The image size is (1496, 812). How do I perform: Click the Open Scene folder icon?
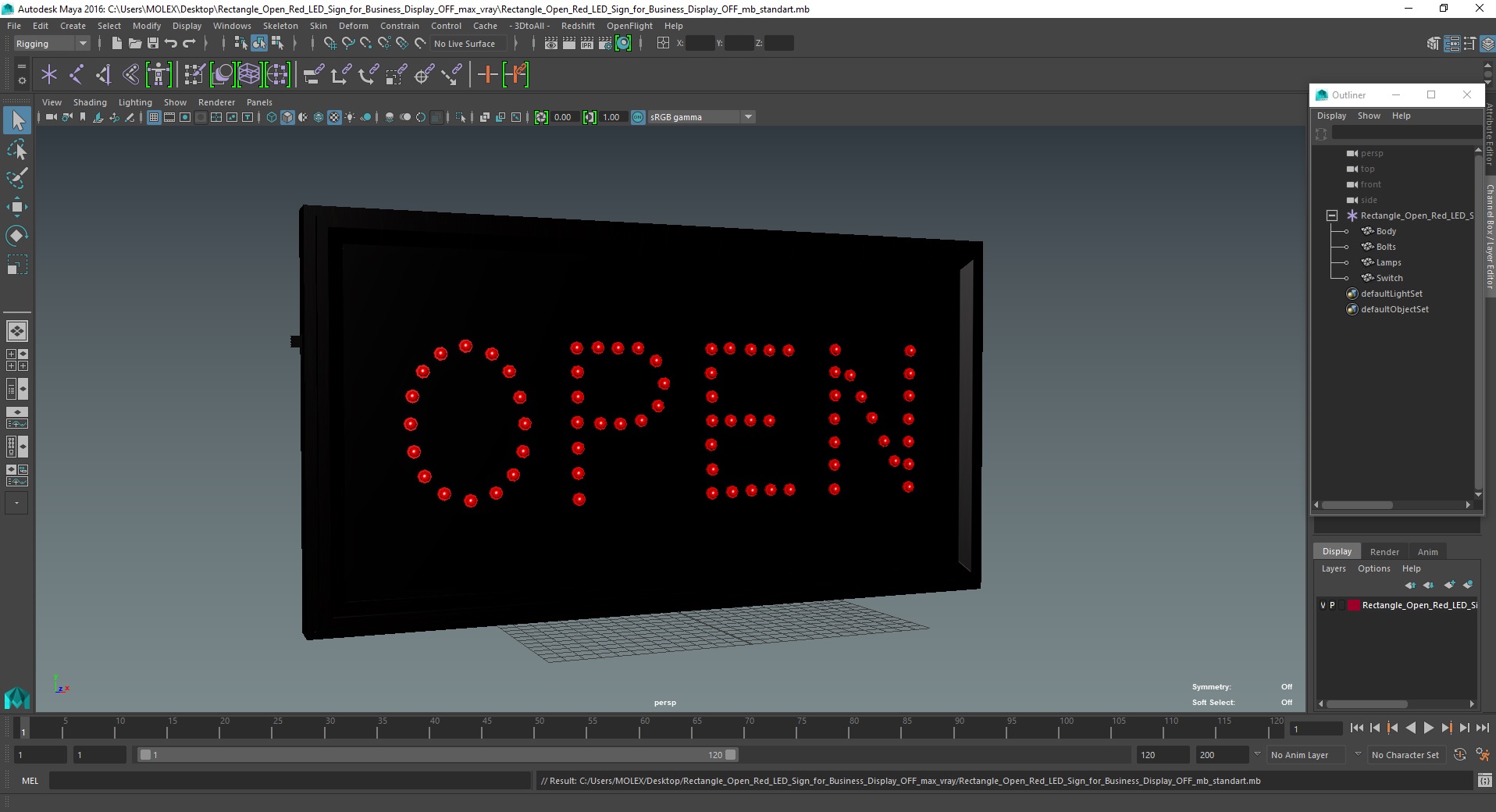point(134,44)
